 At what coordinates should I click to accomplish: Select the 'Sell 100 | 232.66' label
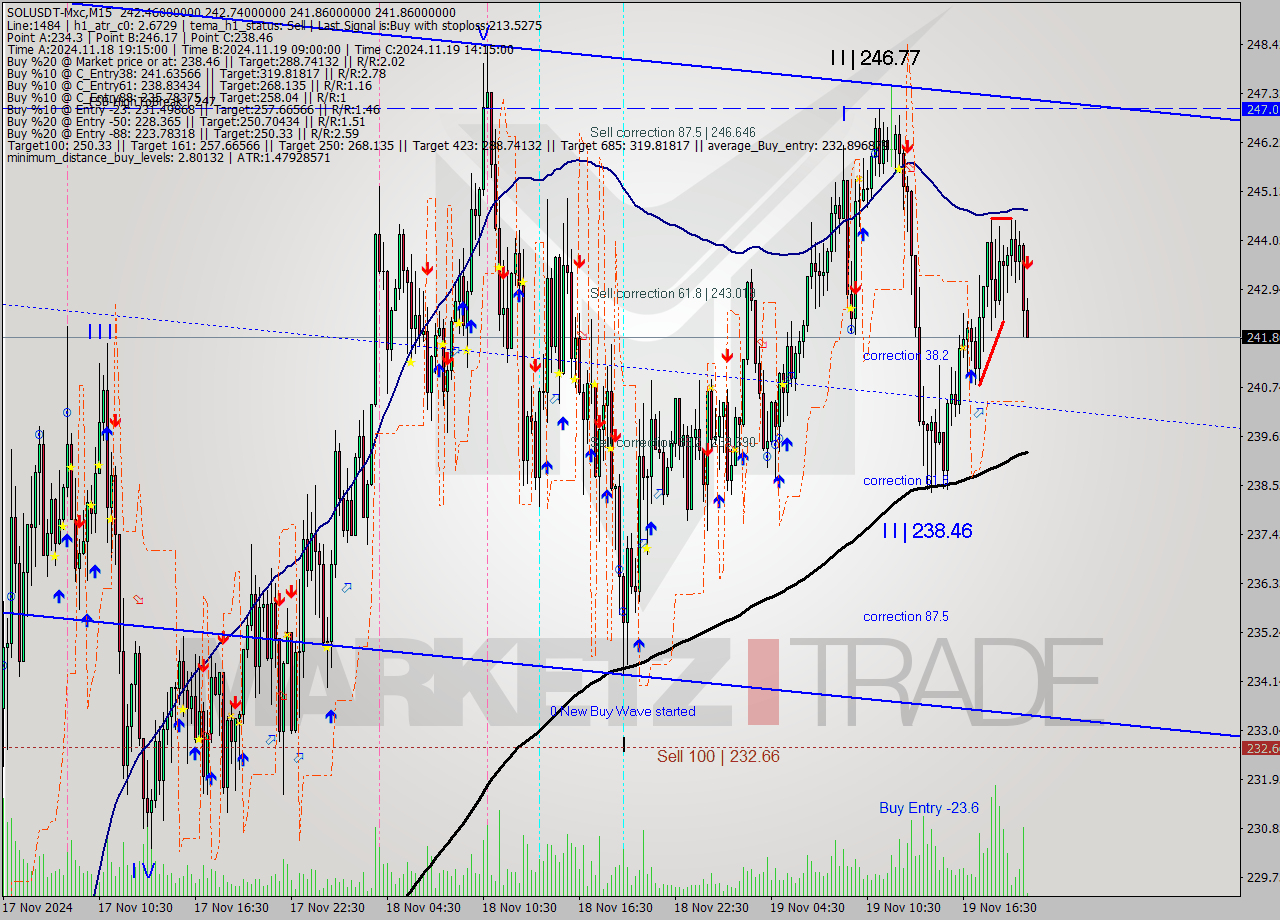pos(718,756)
